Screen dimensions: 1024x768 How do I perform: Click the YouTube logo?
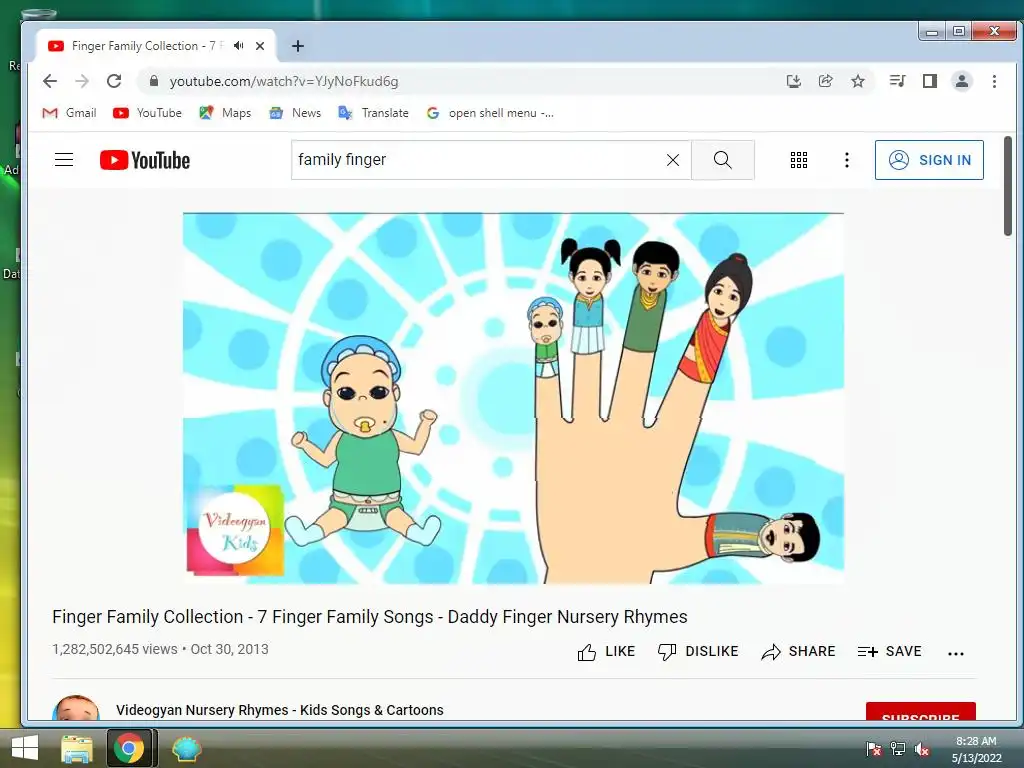145,160
